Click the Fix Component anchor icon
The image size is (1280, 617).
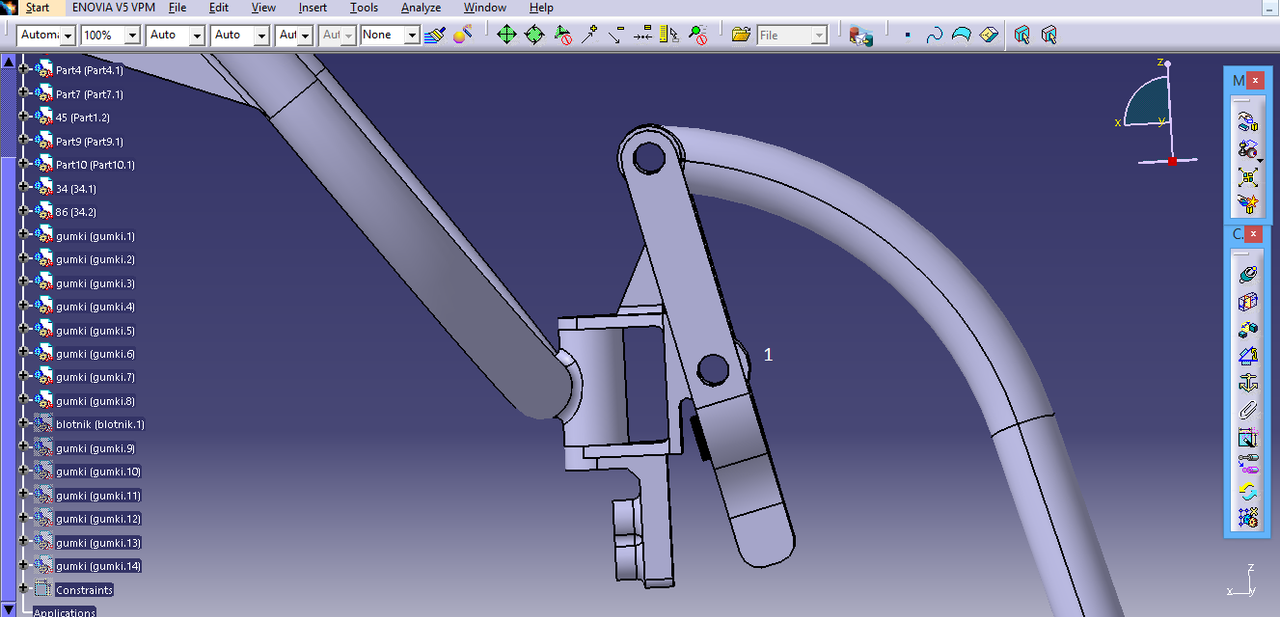(1247, 383)
